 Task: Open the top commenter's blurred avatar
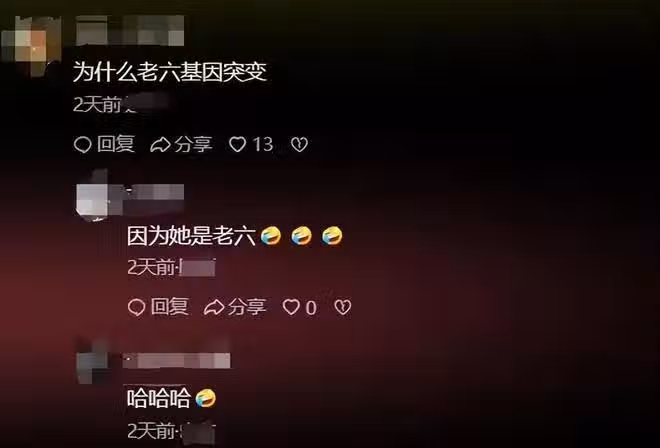click(x=32, y=45)
